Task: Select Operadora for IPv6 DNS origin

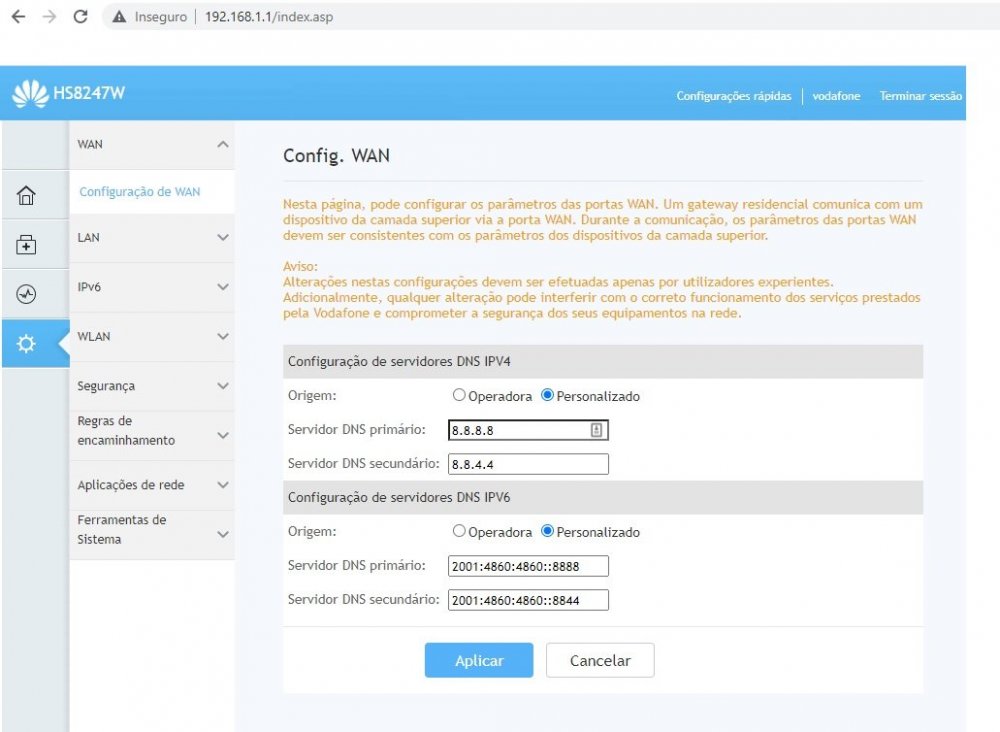Action: coord(459,531)
